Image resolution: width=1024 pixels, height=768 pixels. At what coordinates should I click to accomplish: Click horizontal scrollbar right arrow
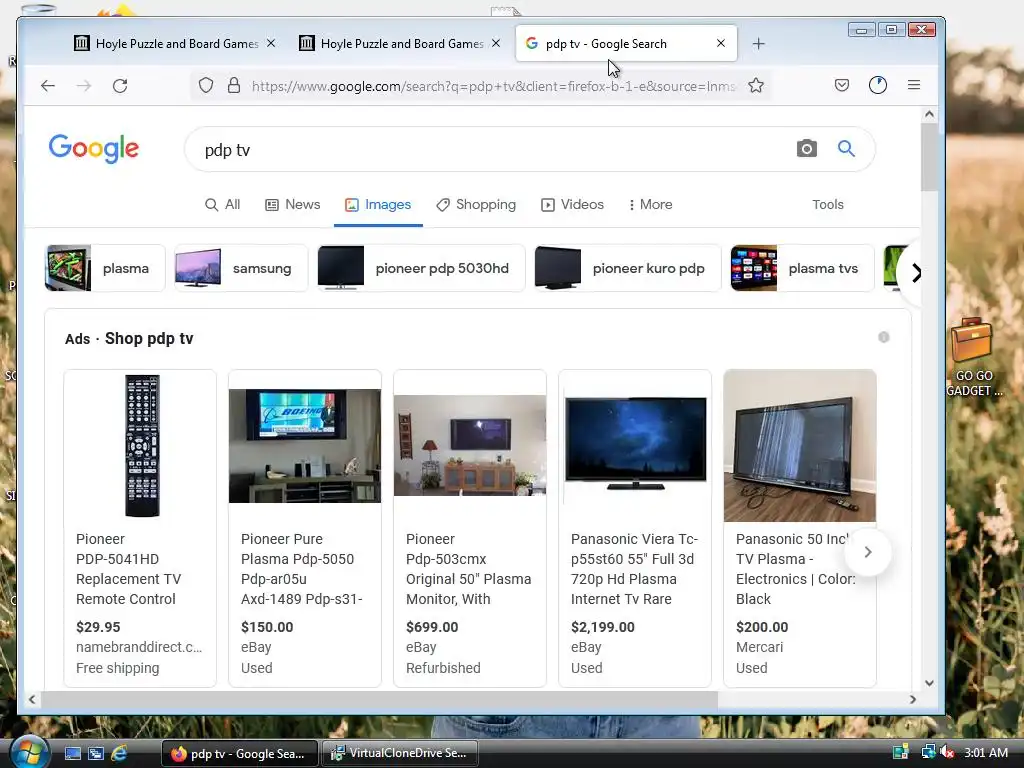912,699
